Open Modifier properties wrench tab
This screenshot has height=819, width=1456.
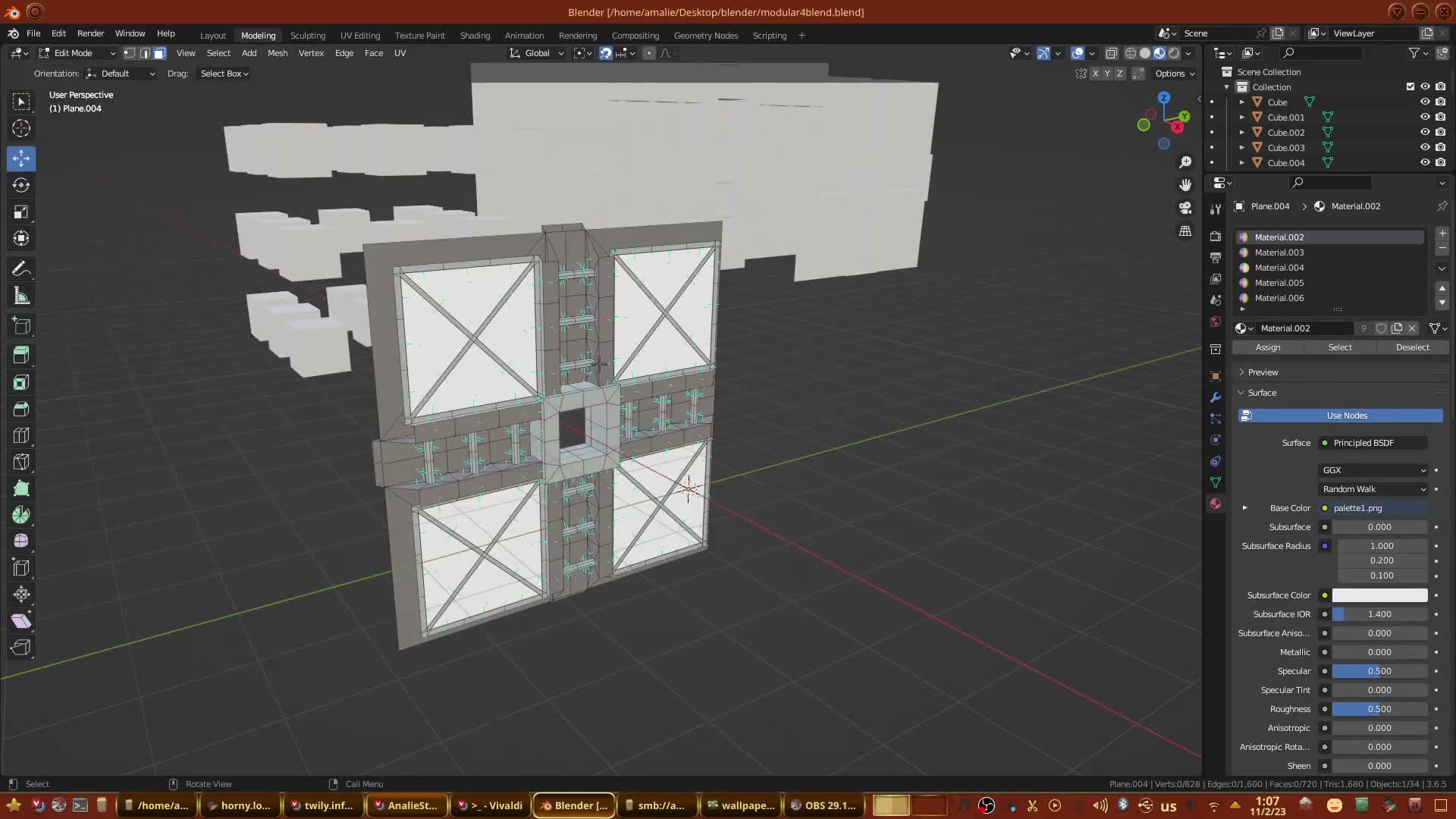pyautogui.click(x=1216, y=397)
